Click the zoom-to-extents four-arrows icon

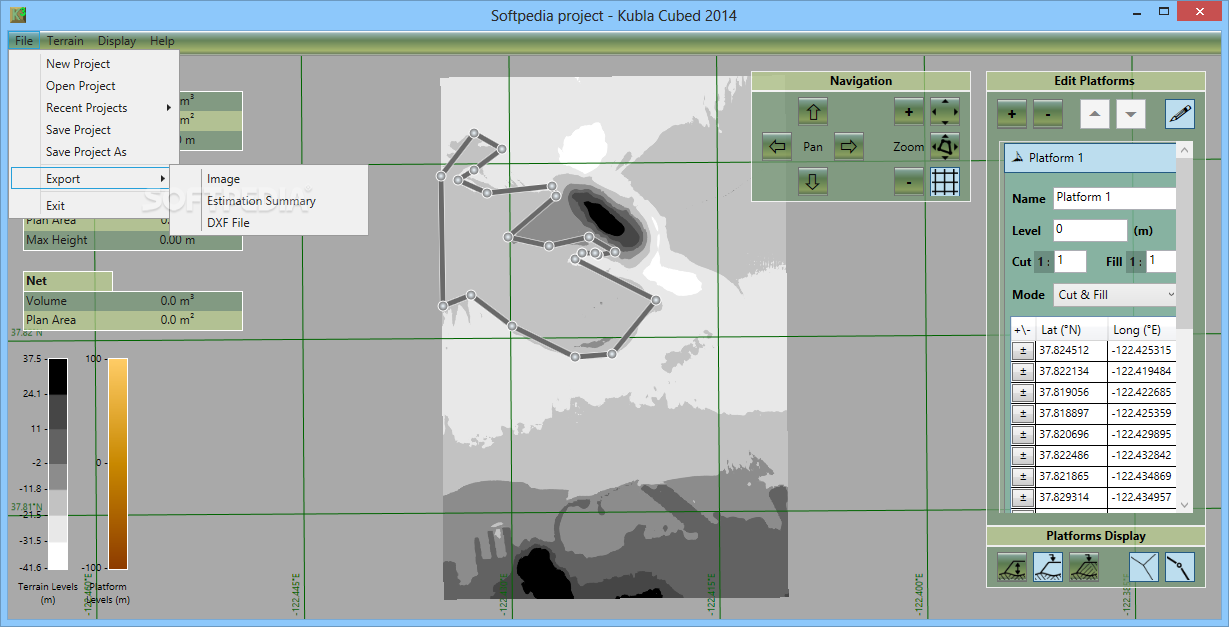click(945, 112)
